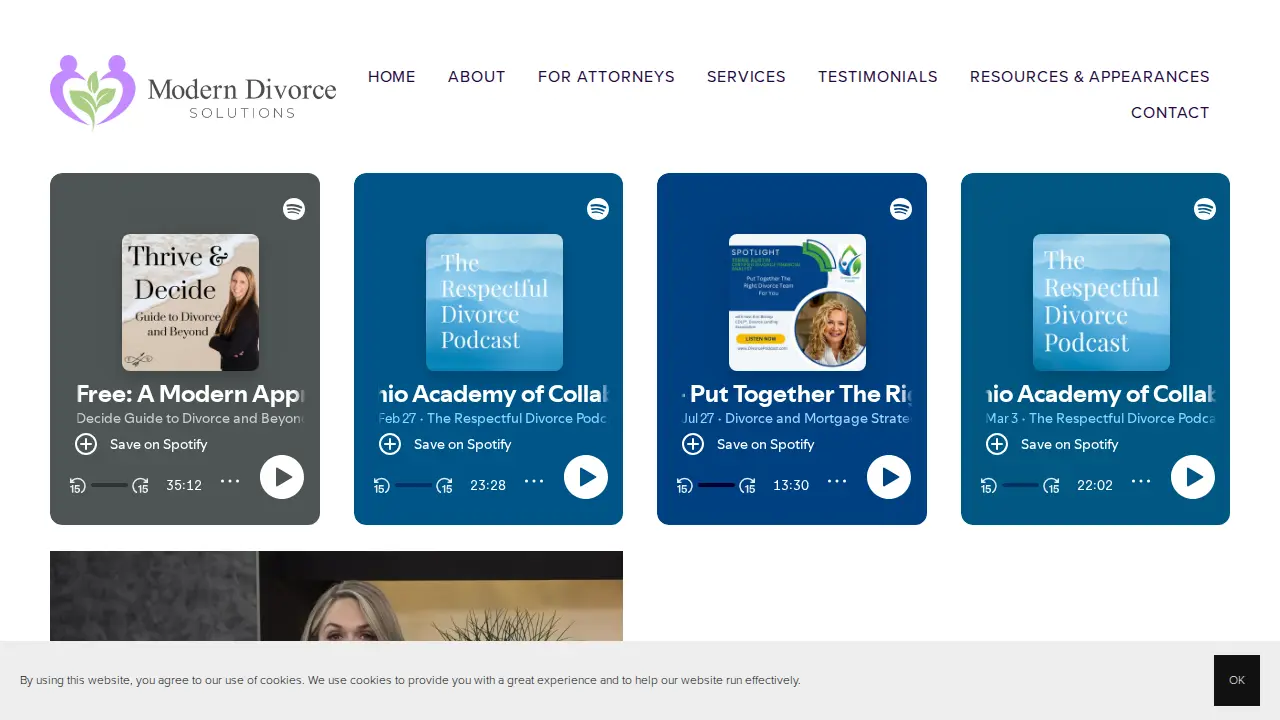Screen dimensions: 1280x720
Task: View the Testimonials page
Action: 878,77
